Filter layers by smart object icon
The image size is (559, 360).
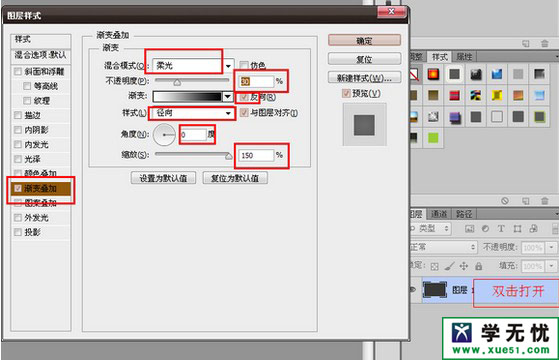[533, 229]
